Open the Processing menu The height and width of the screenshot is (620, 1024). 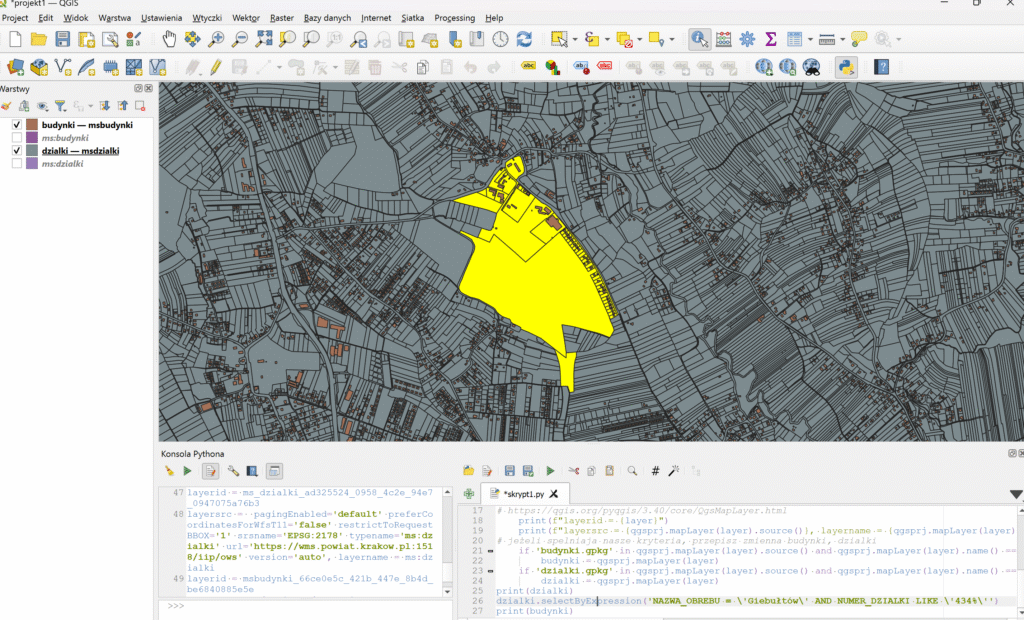point(455,18)
